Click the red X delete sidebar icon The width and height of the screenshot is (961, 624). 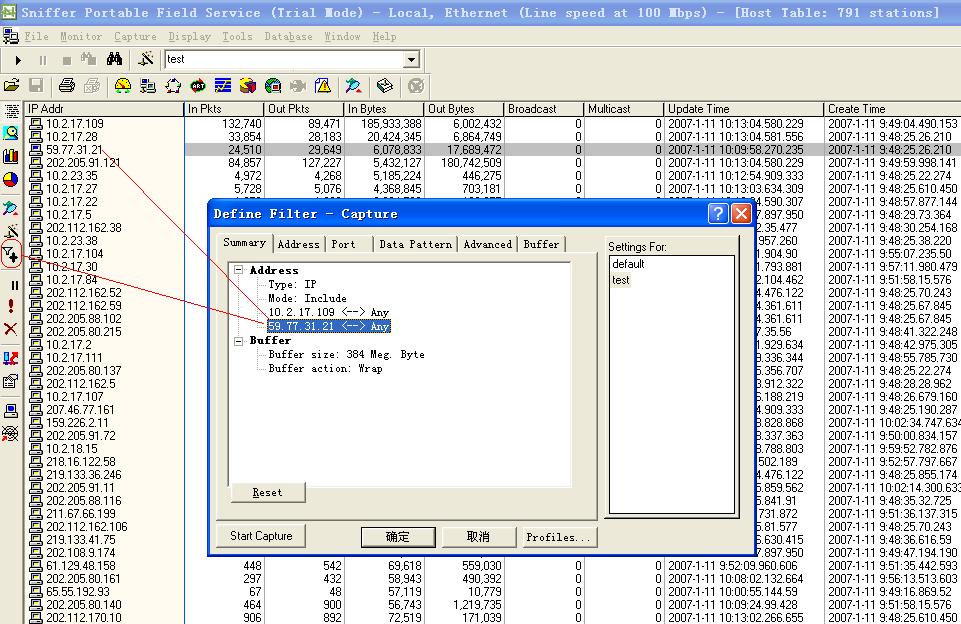pos(11,329)
